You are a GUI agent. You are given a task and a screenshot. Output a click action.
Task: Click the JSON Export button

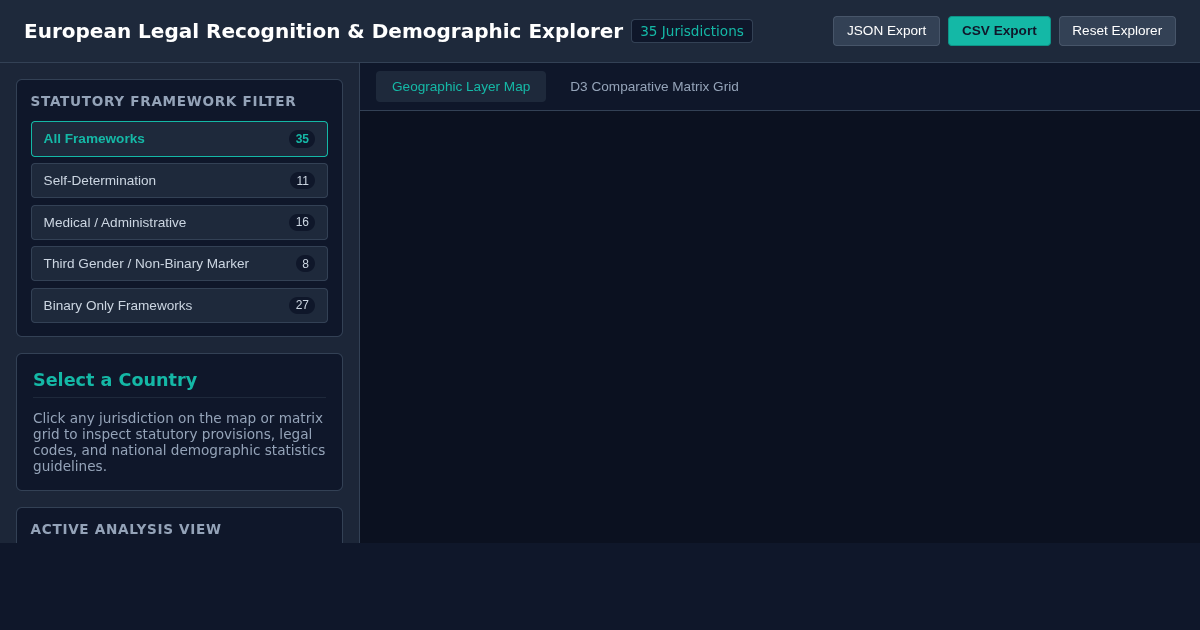tap(886, 31)
